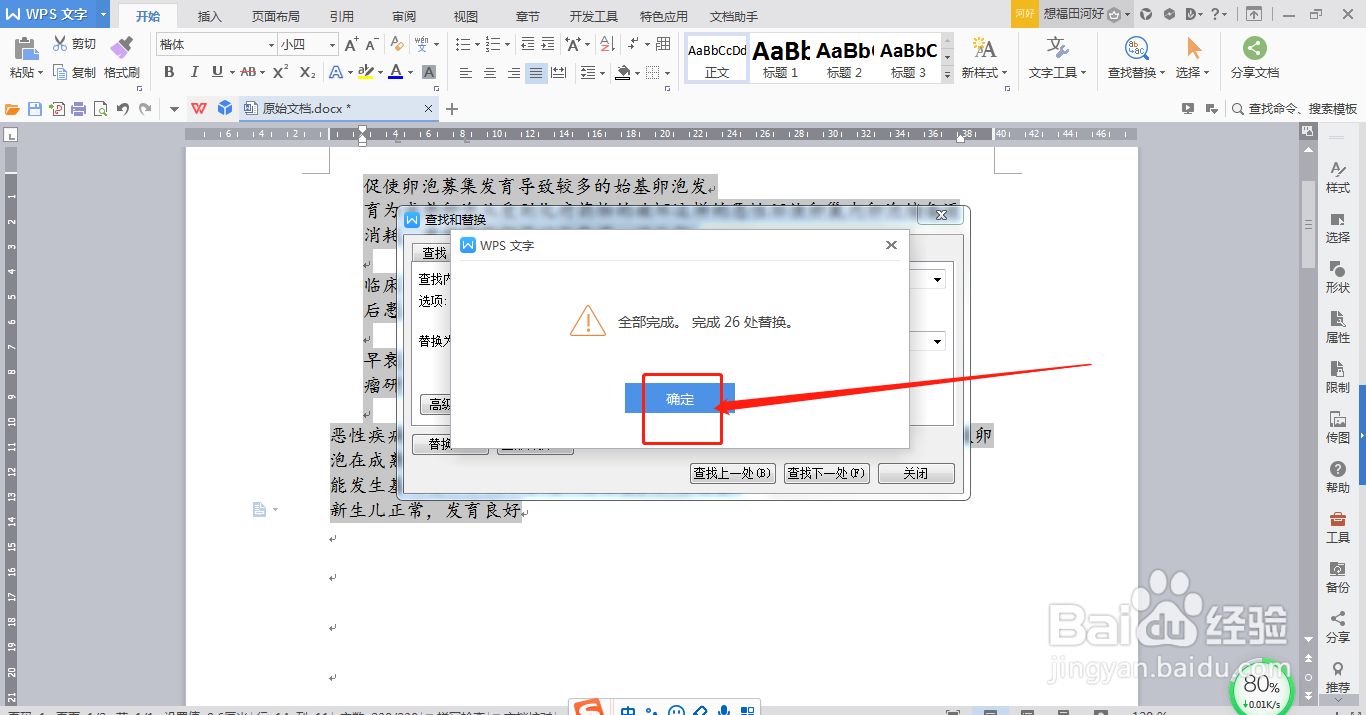This screenshot has height=715, width=1366.
Task: Apply subscript X₂ formatting
Action: pos(307,72)
